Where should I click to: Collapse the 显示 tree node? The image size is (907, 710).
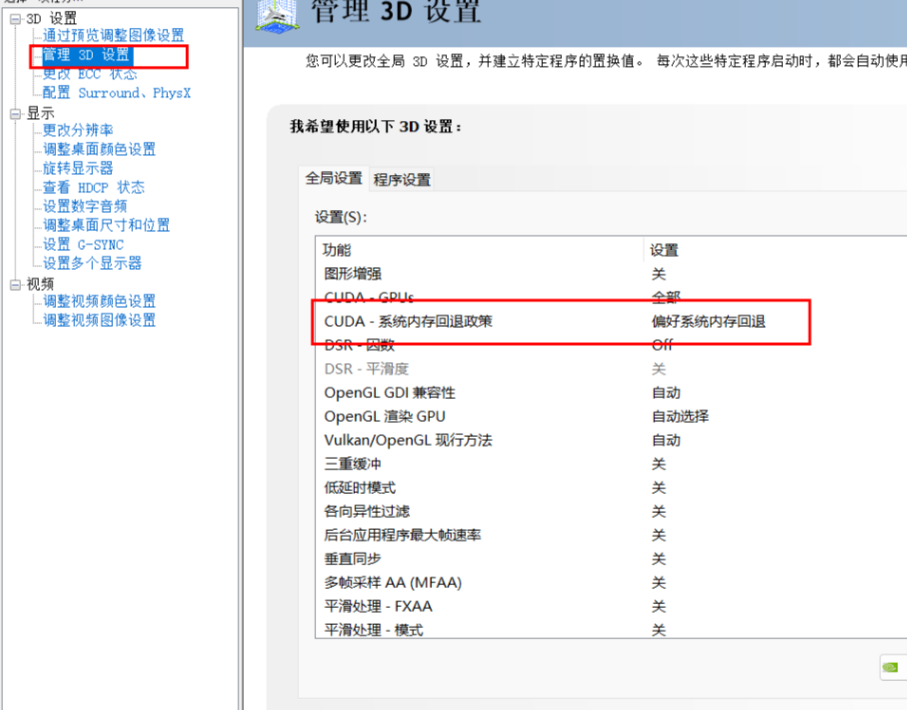[x=15, y=114]
